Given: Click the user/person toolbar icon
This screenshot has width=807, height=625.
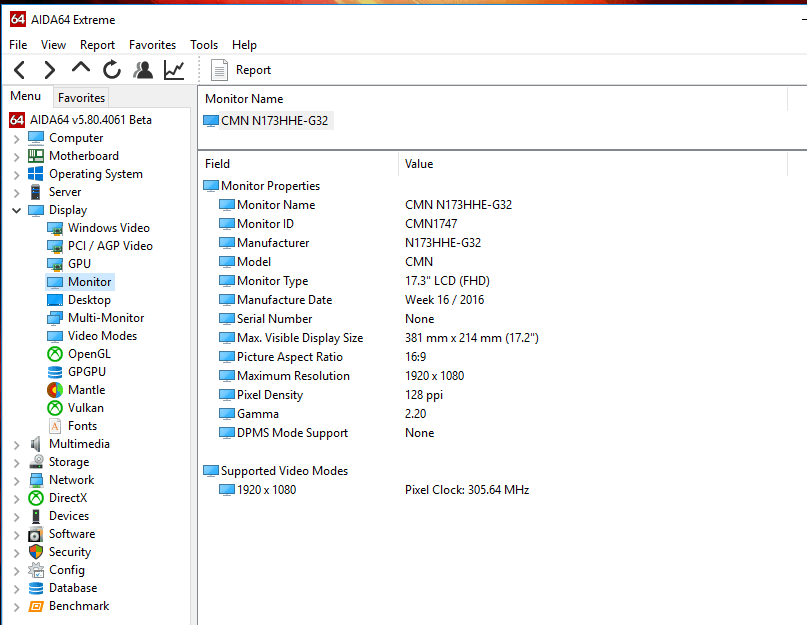Looking at the screenshot, I should (143, 70).
